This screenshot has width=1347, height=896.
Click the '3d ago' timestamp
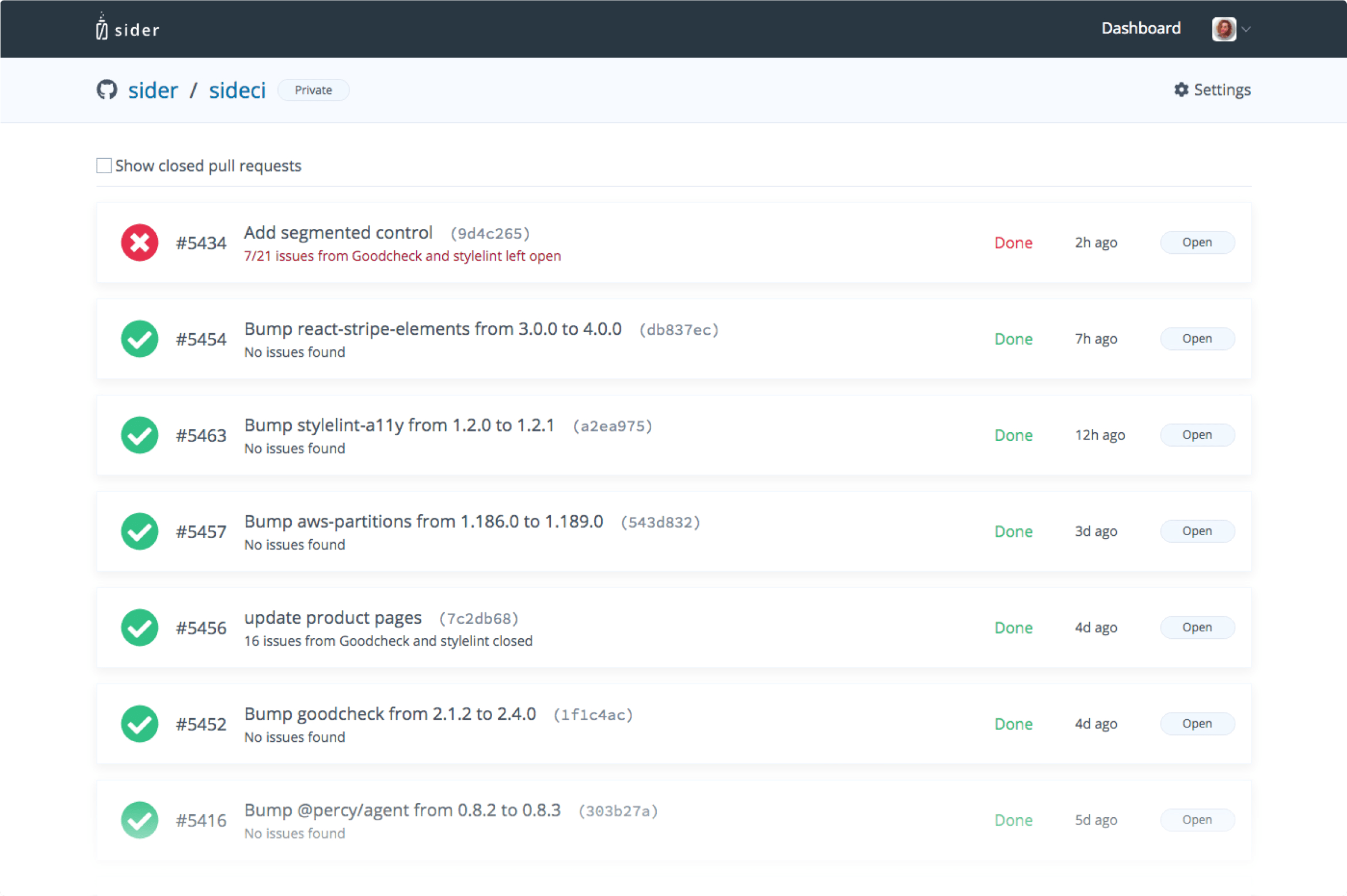click(1096, 531)
